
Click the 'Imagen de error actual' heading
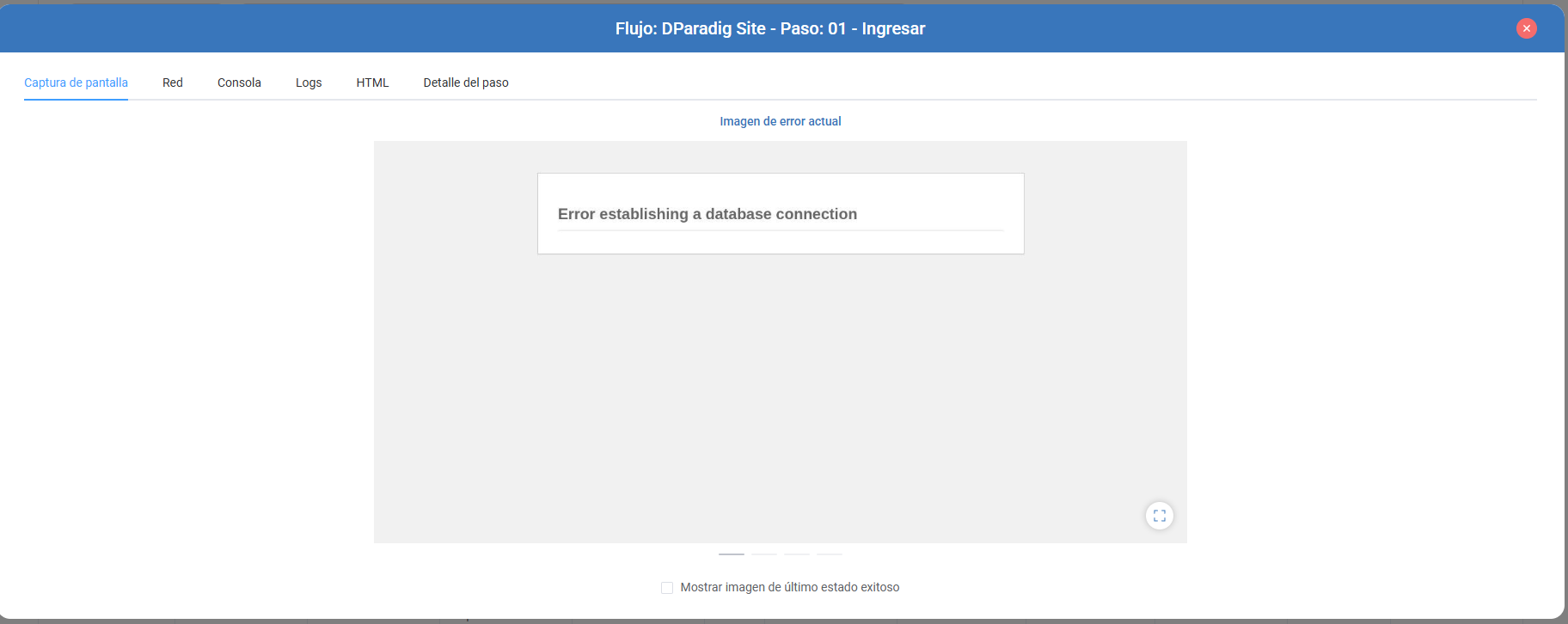pyautogui.click(x=781, y=121)
